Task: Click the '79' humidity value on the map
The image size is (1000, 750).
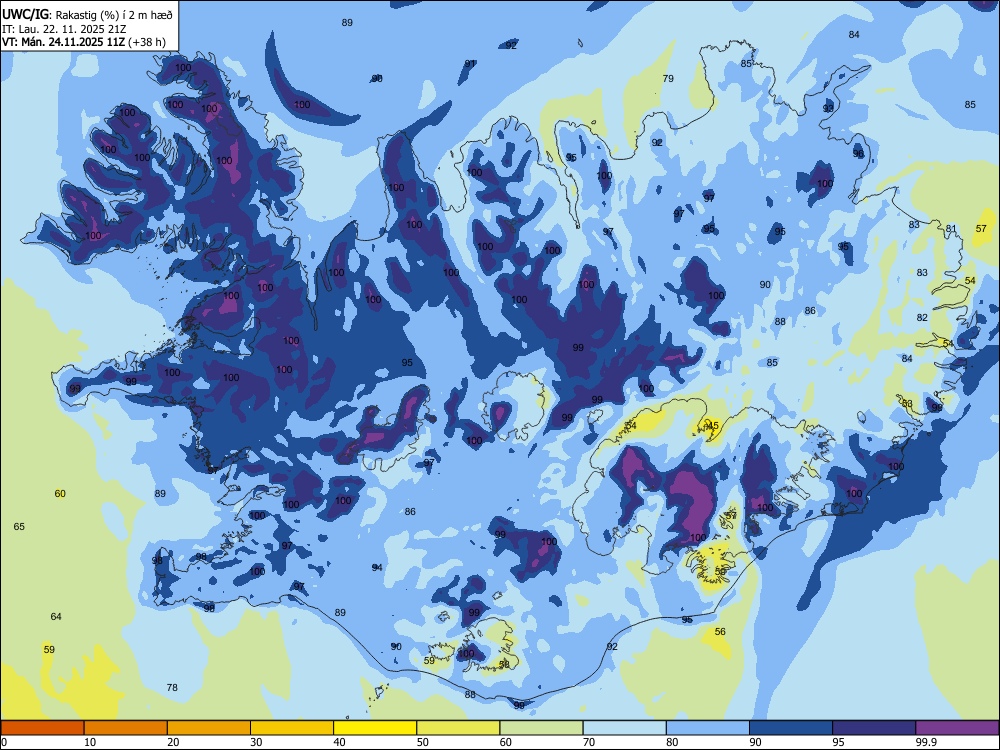Action: point(668,78)
